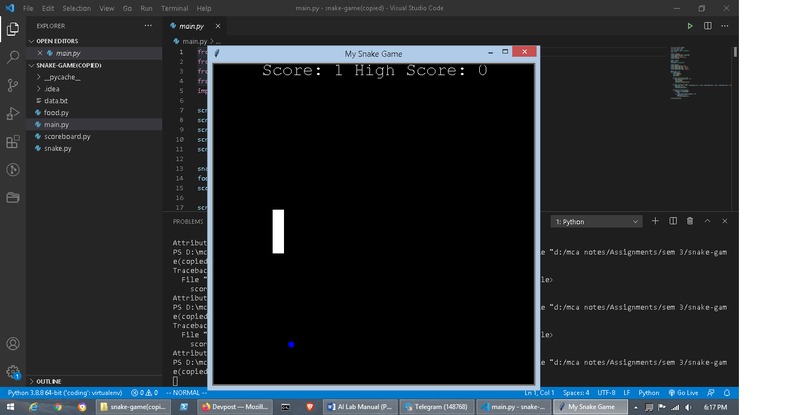
Task: Kill terminal with the trash icon
Action: [690, 221]
